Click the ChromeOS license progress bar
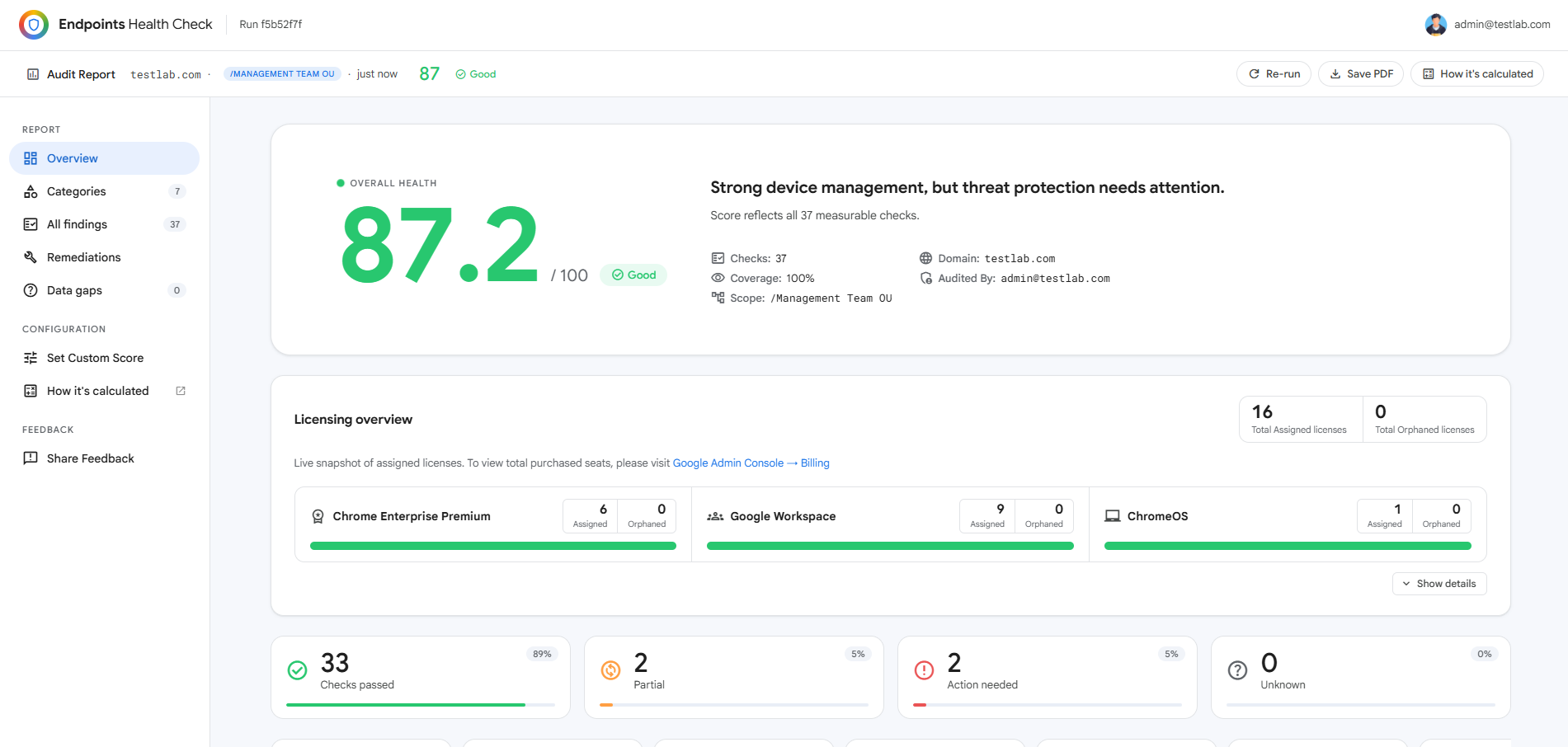Image resolution: width=1568 pixels, height=747 pixels. coord(1288,546)
